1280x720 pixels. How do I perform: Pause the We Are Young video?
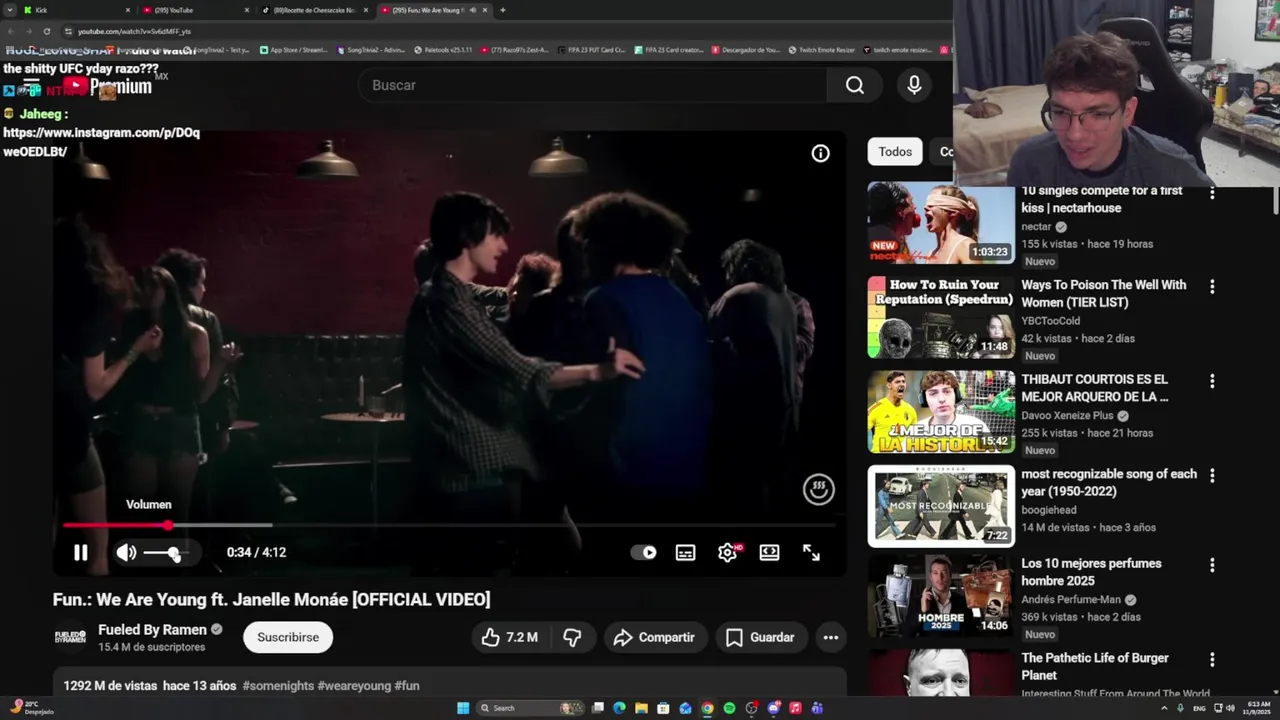81,552
